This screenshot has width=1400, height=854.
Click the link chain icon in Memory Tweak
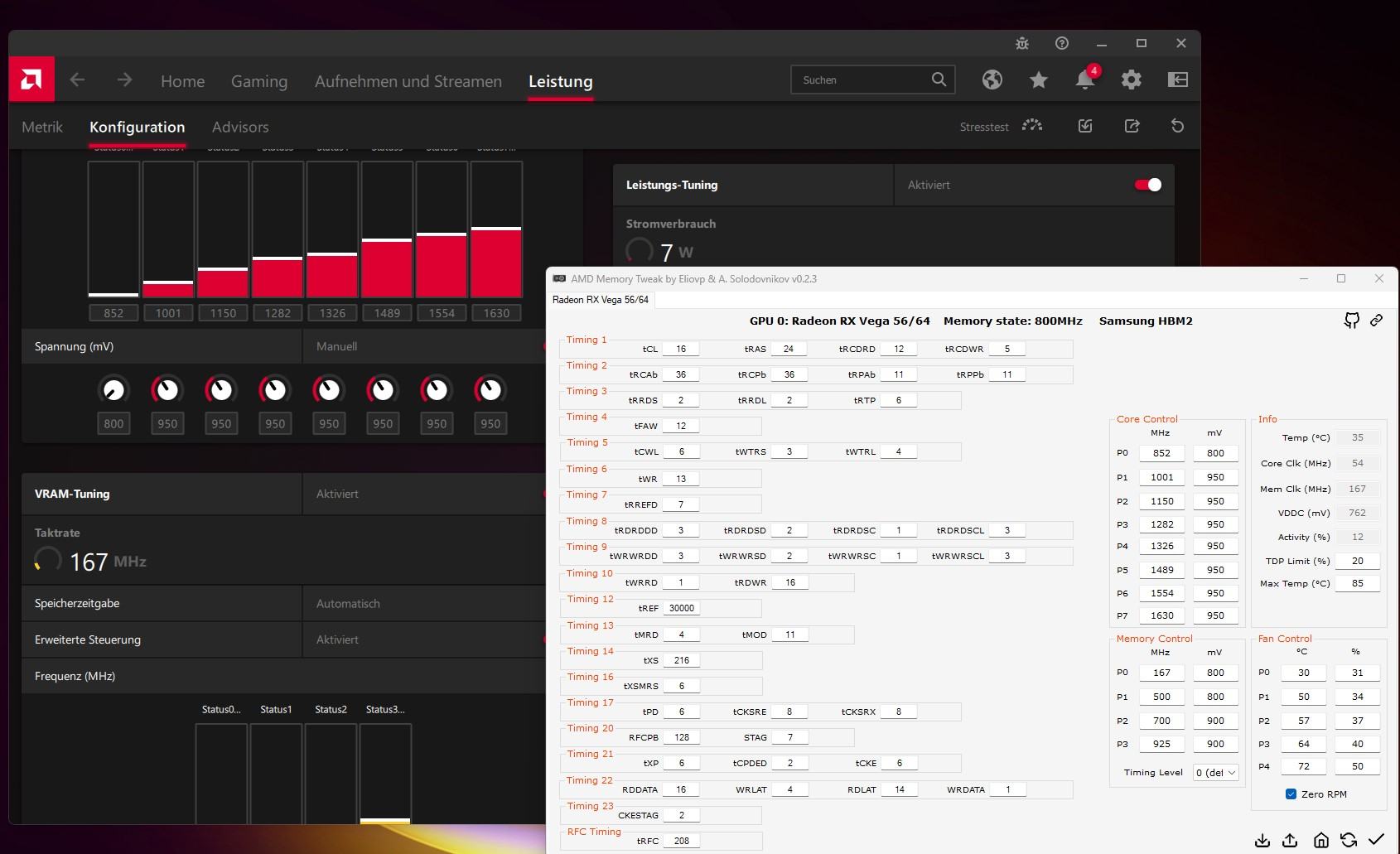(1377, 320)
